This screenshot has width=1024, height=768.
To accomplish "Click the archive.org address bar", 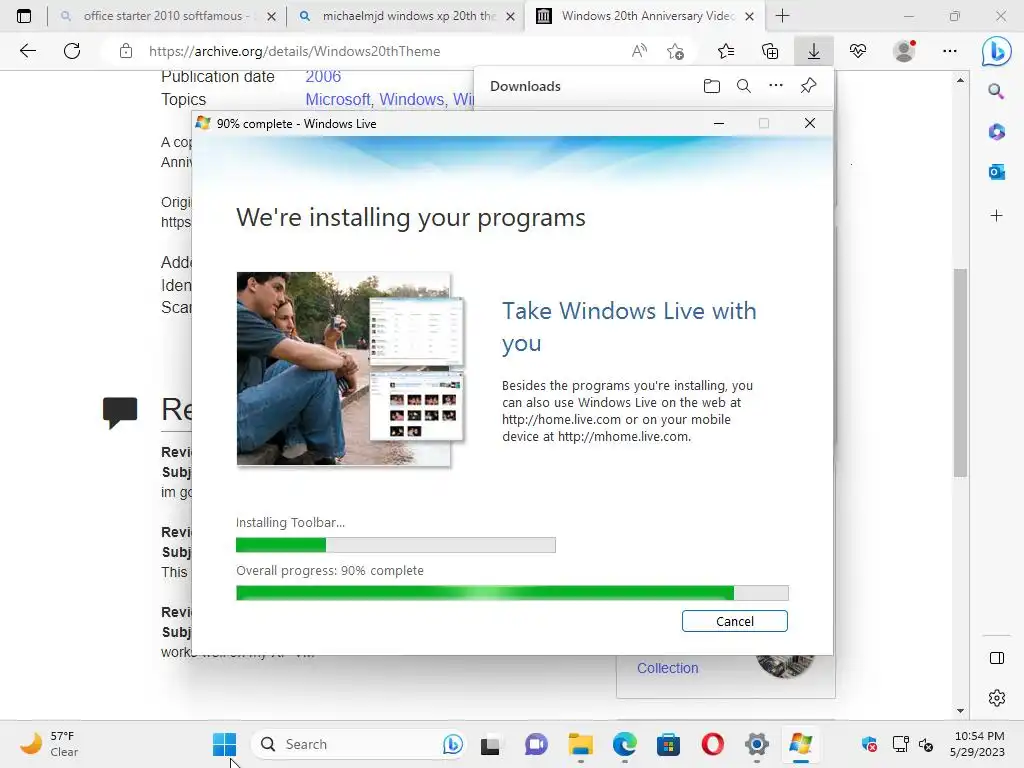I will (295, 51).
